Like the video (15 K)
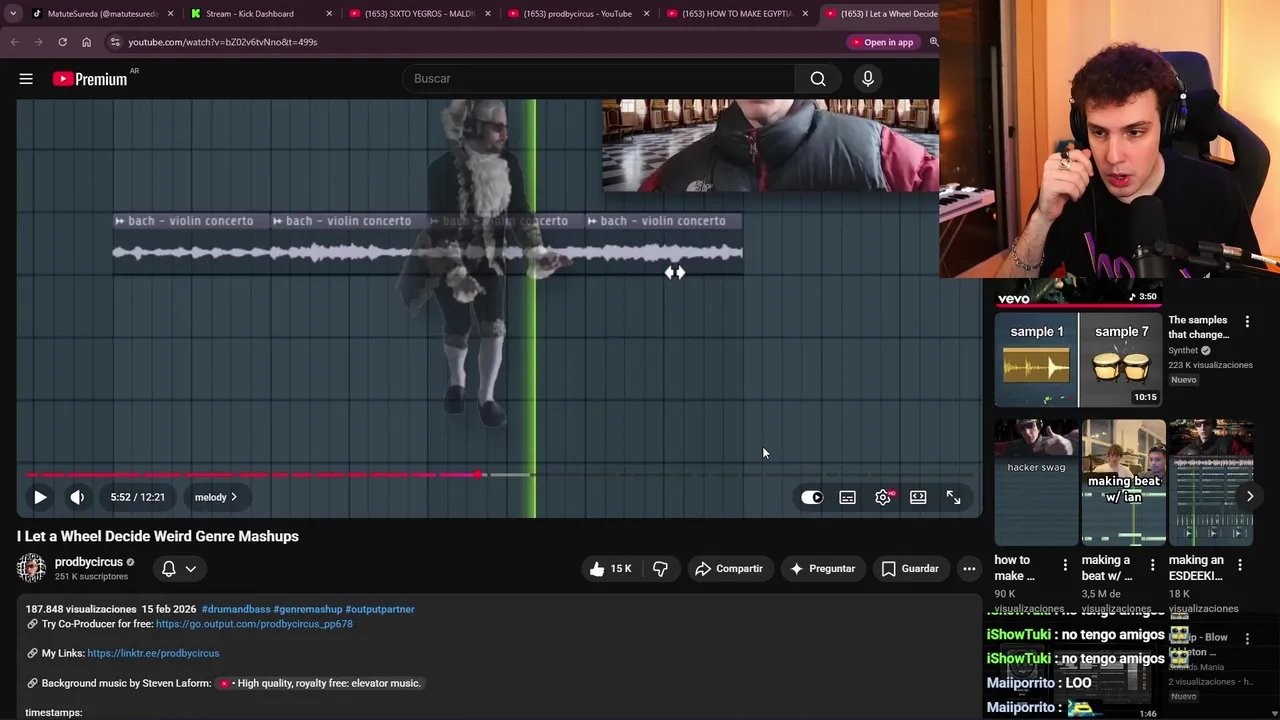The height and width of the screenshot is (720, 1280). (610, 569)
